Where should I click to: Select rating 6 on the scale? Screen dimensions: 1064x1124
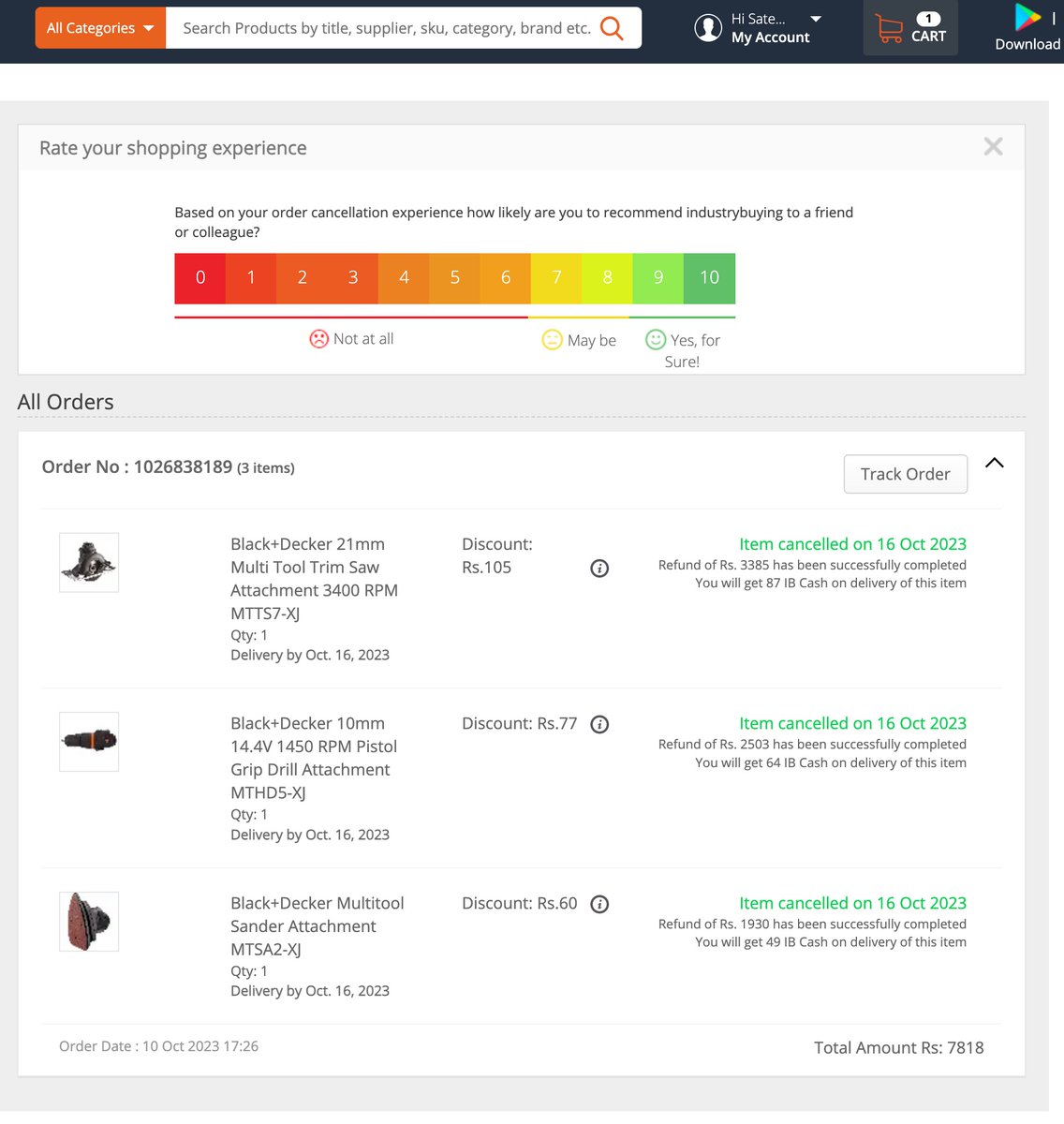click(x=506, y=278)
